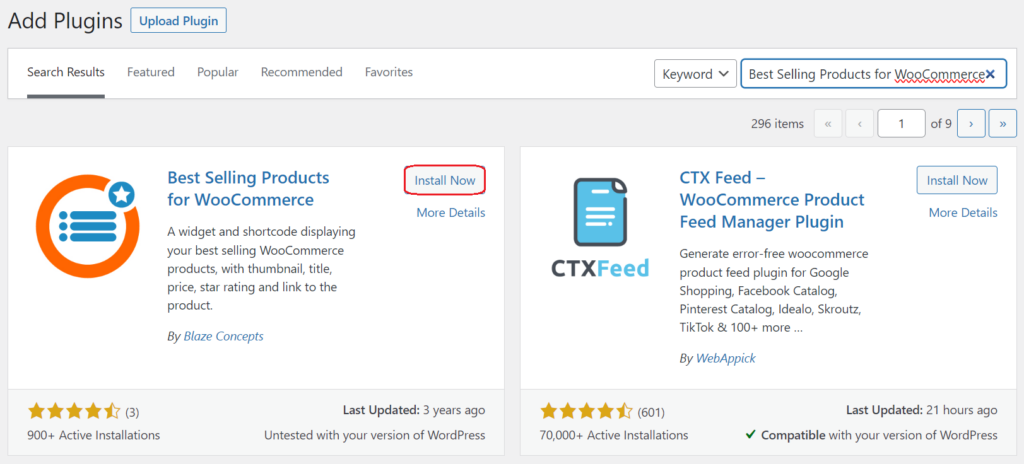Visit the WebAppick author link
This screenshot has width=1024, height=464.
726,358
